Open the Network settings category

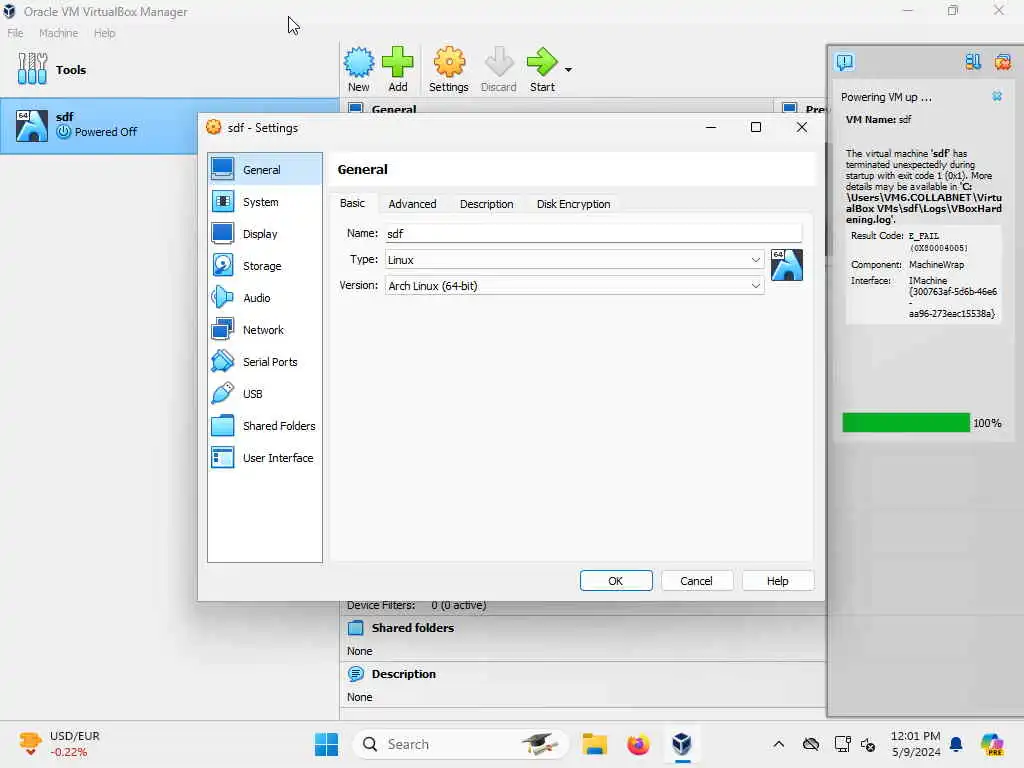coord(264,330)
